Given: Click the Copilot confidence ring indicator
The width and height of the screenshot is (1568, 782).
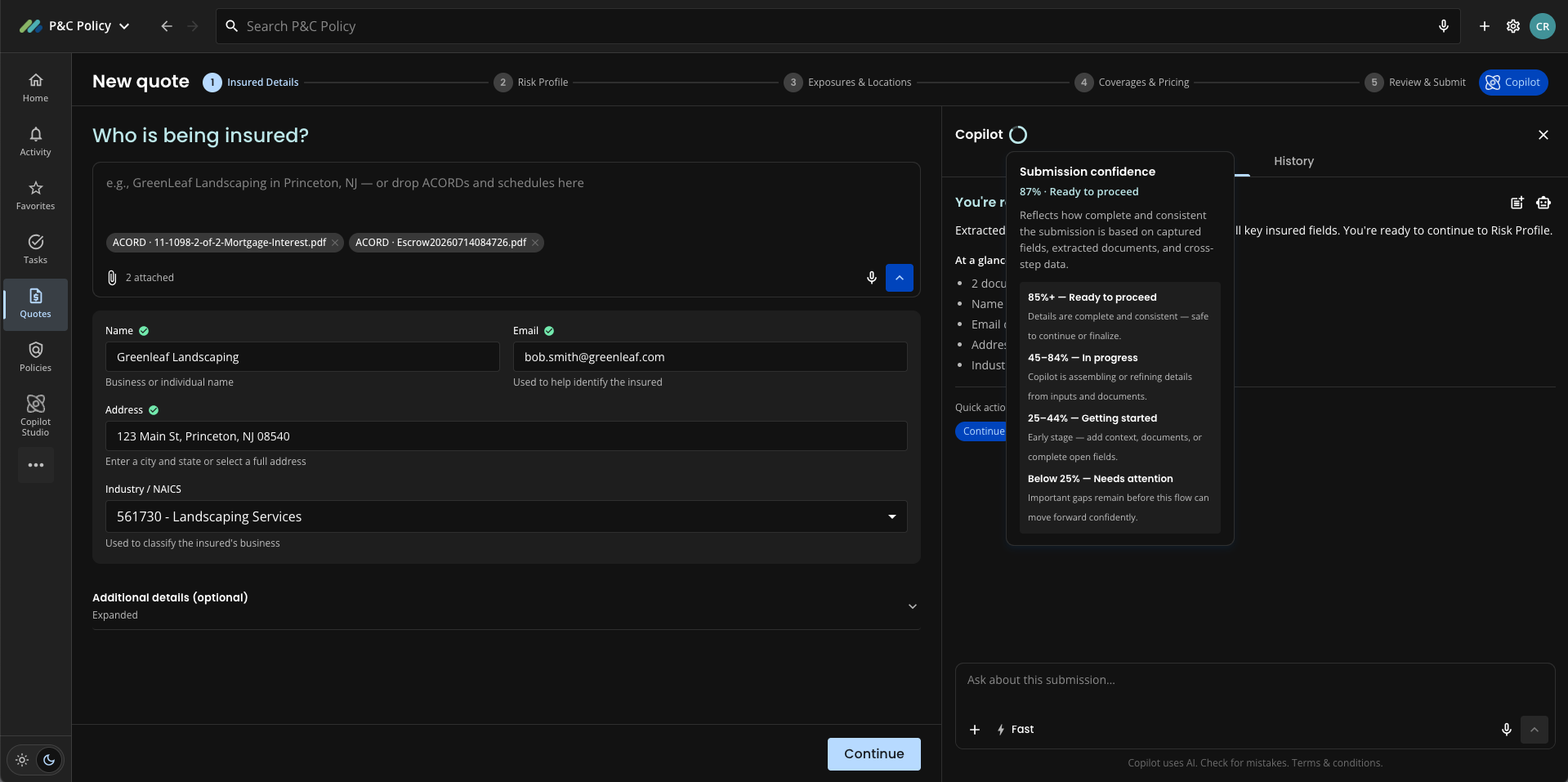Looking at the screenshot, I should (x=1018, y=135).
